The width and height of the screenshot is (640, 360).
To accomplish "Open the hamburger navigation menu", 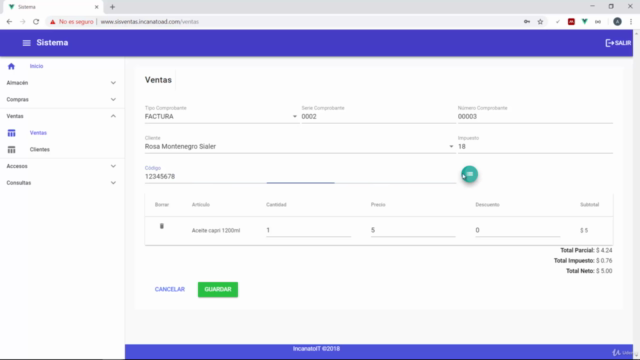I will pyautogui.click(x=27, y=43).
